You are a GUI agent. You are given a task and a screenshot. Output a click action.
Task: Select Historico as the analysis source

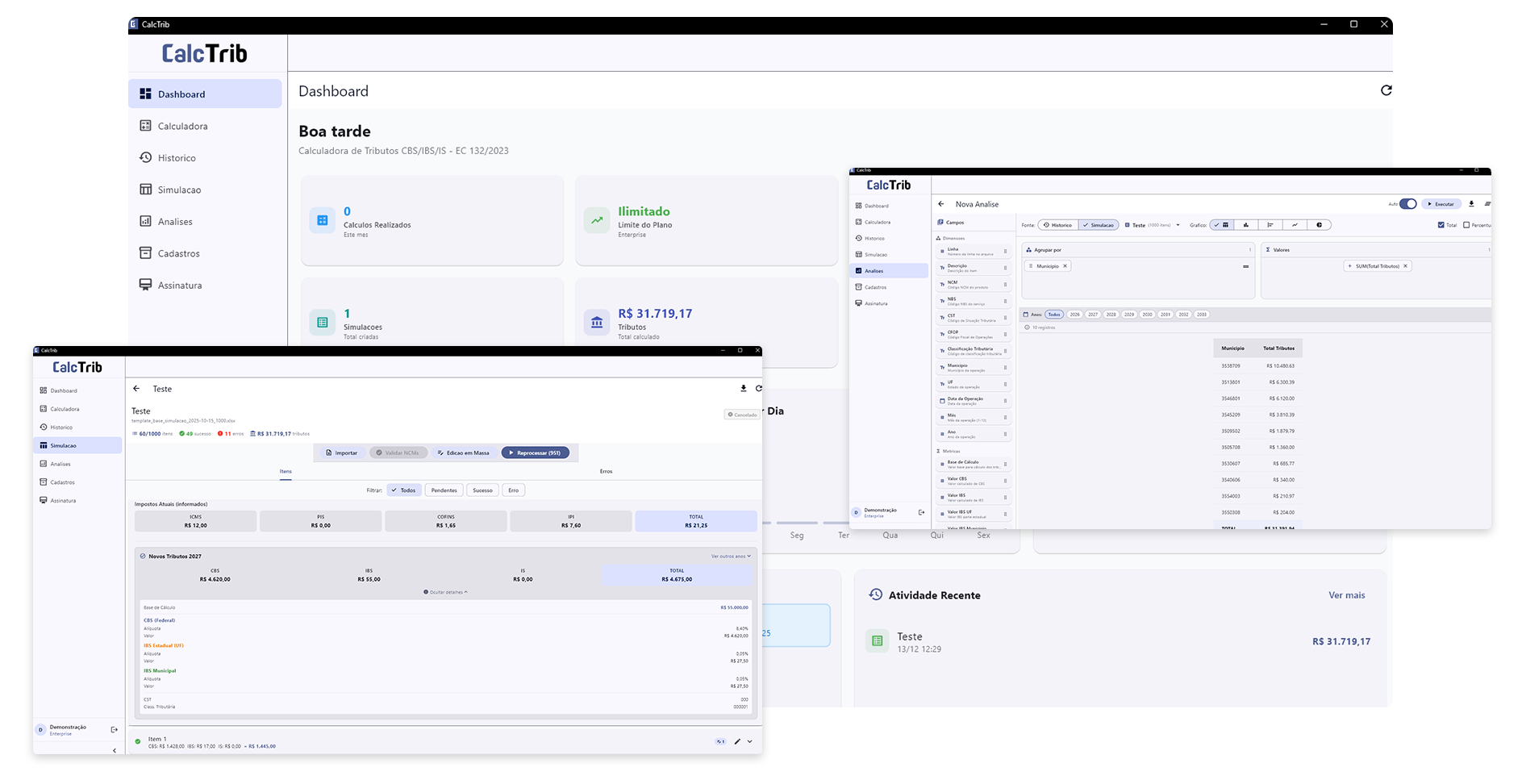pos(1058,225)
